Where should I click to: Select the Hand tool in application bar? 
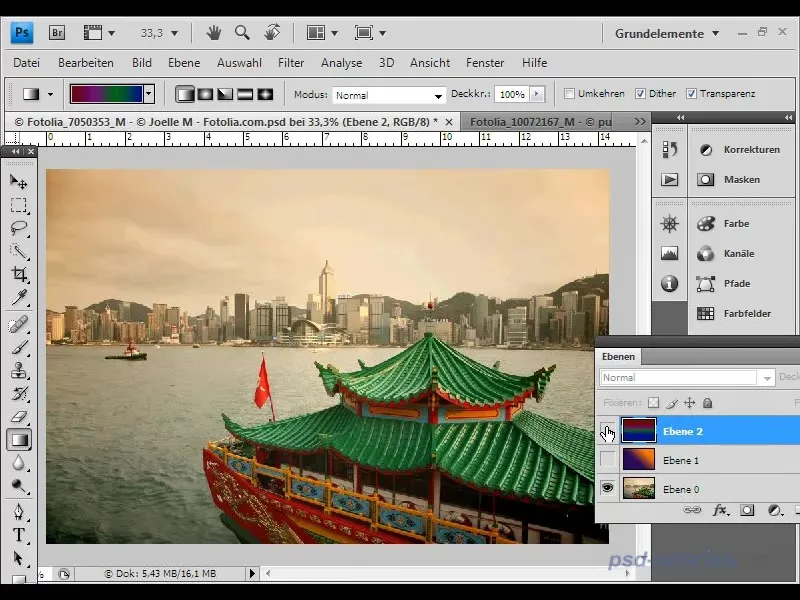[213, 33]
